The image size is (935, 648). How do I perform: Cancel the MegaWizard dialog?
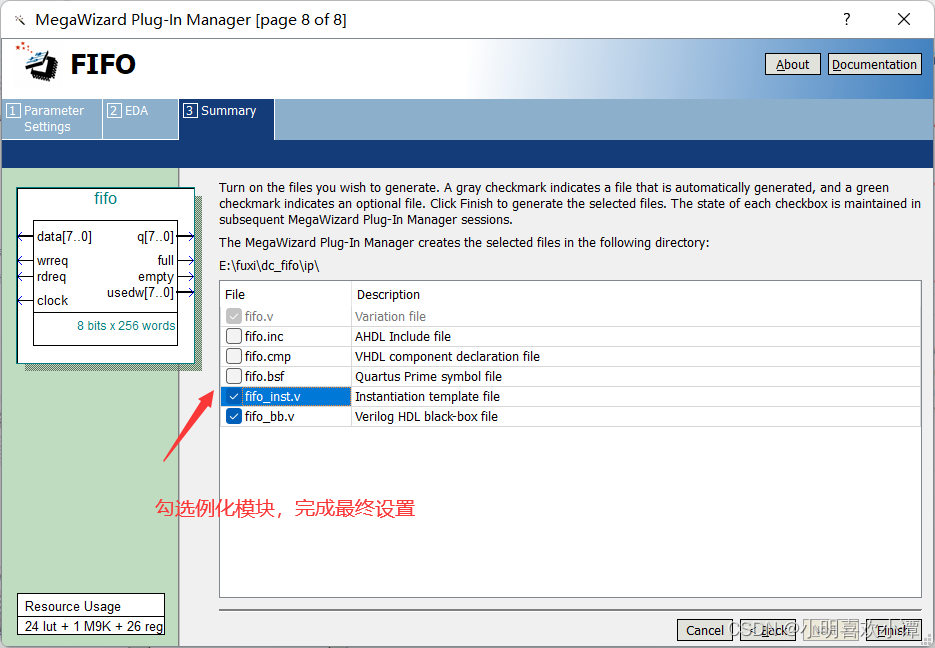pyautogui.click(x=705, y=630)
